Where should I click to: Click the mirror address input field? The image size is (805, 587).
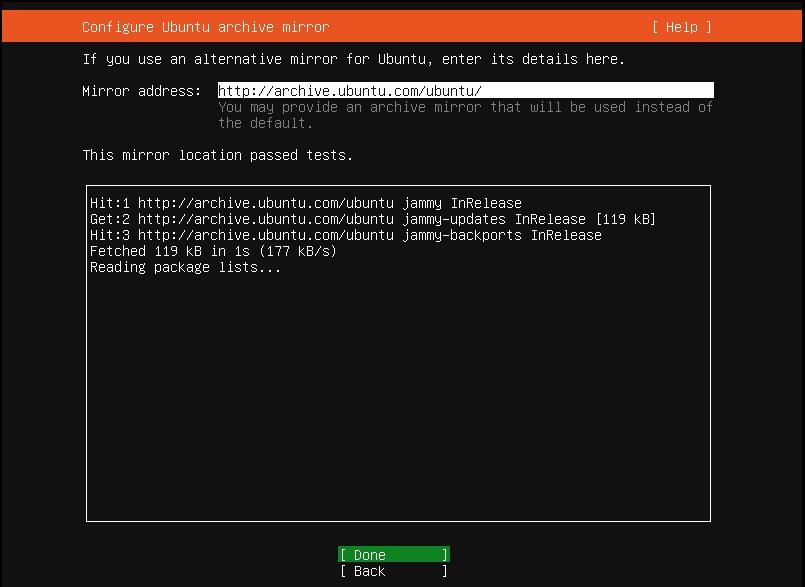465,89
